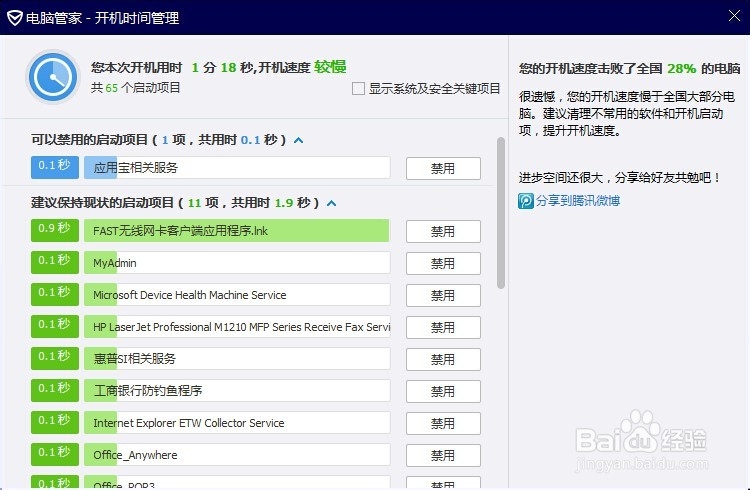Select Microsoft Device Health Machine Service row
The height and width of the screenshot is (490, 750).
click(237, 295)
